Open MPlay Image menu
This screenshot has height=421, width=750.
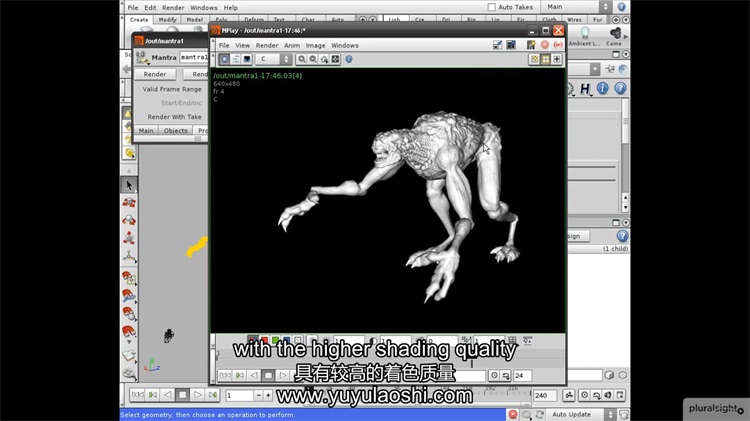pos(315,45)
